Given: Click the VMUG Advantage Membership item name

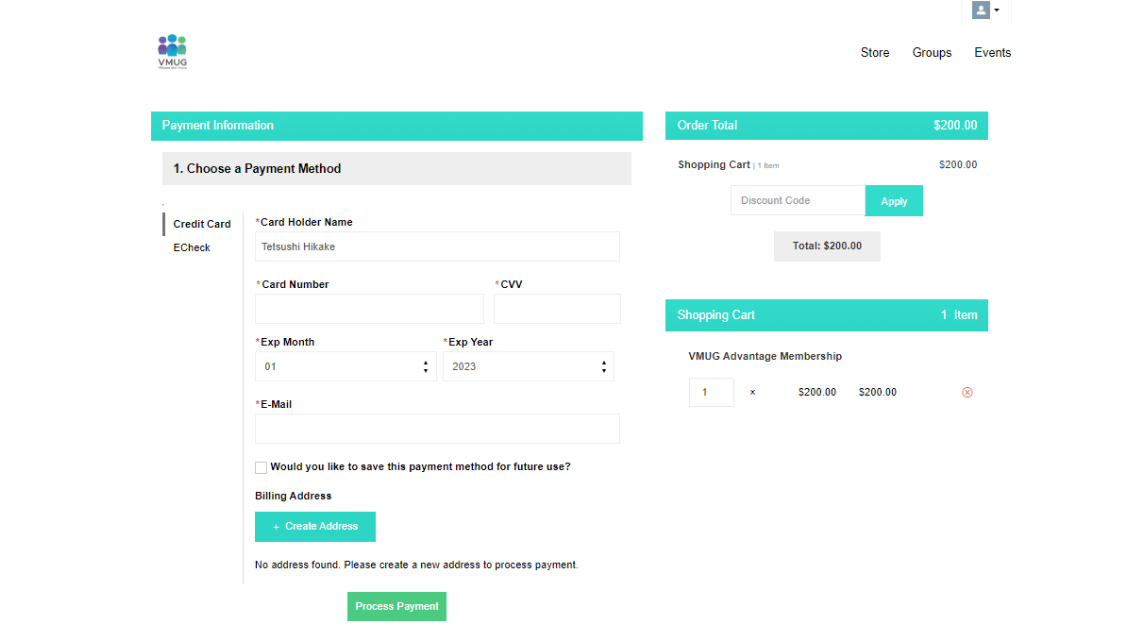Looking at the screenshot, I should click(765, 356).
